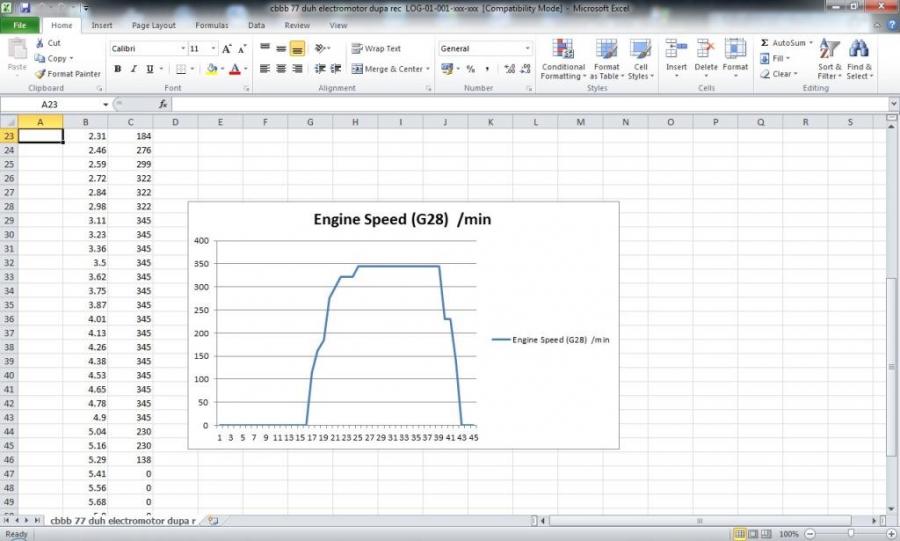This screenshot has width=900, height=541.
Task: Open the Formulas ribbon tab
Action: pos(211,25)
